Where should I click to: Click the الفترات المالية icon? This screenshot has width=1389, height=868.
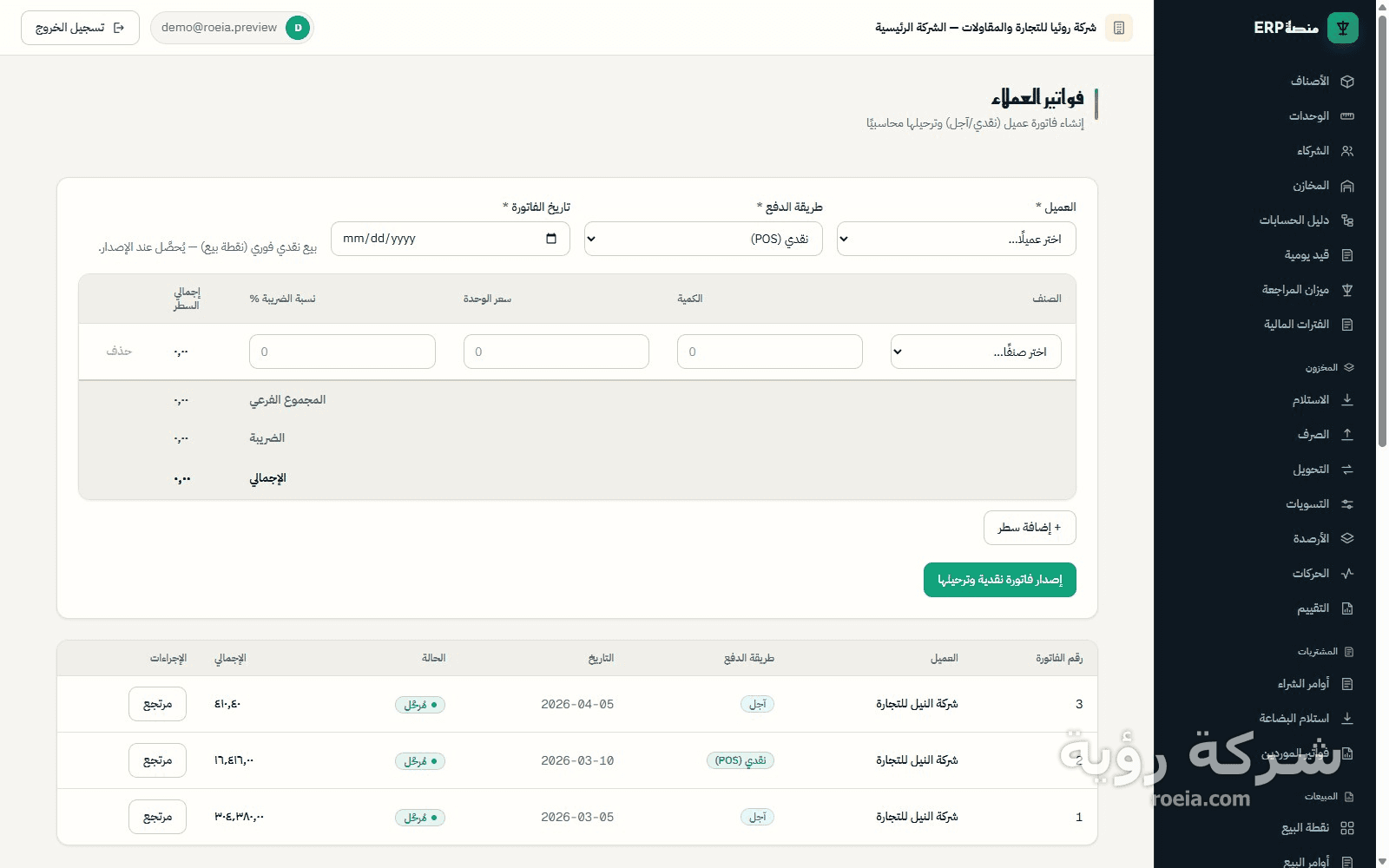[x=1347, y=325]
